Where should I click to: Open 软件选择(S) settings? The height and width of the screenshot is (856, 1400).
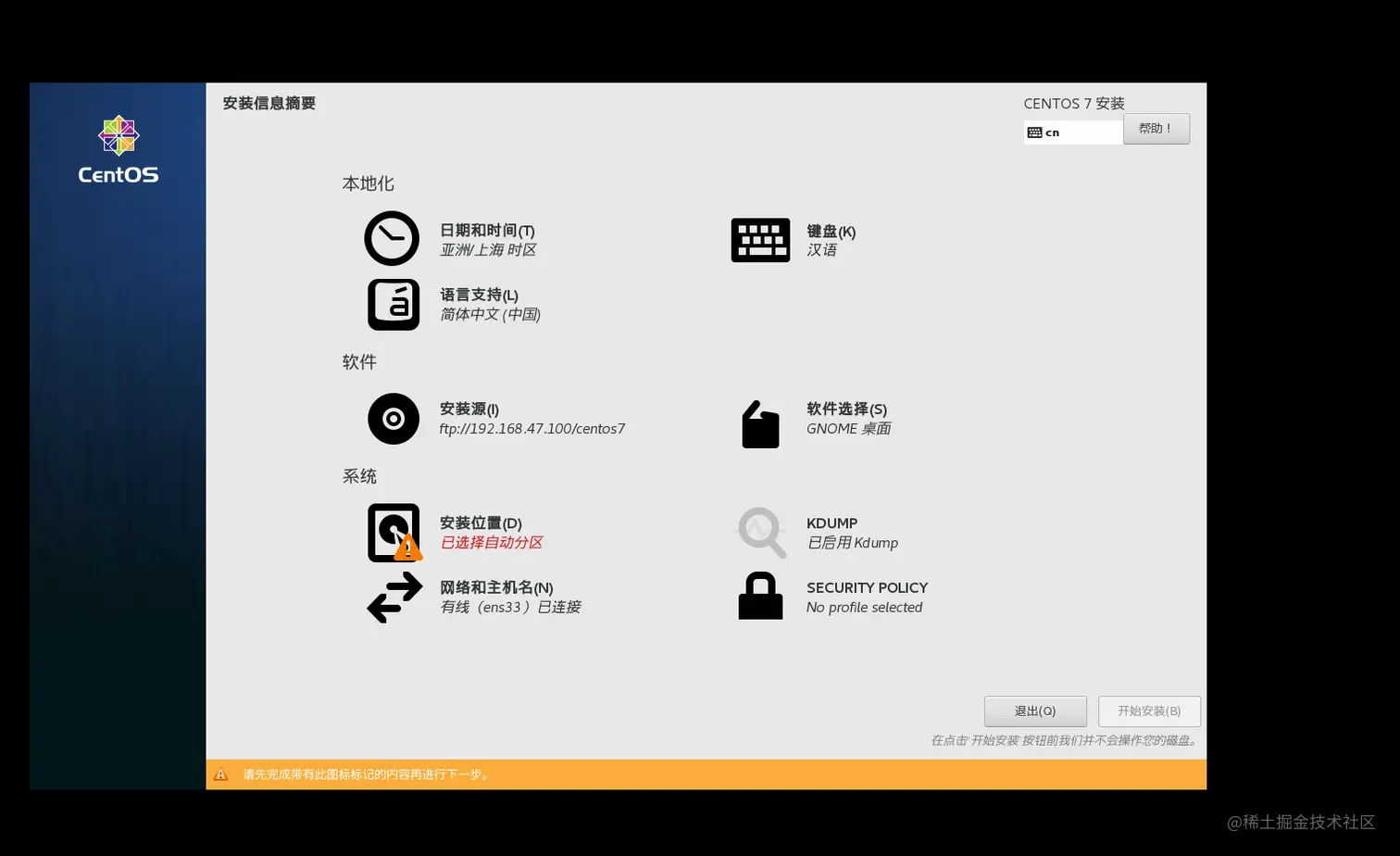click(x=846, y=409)
